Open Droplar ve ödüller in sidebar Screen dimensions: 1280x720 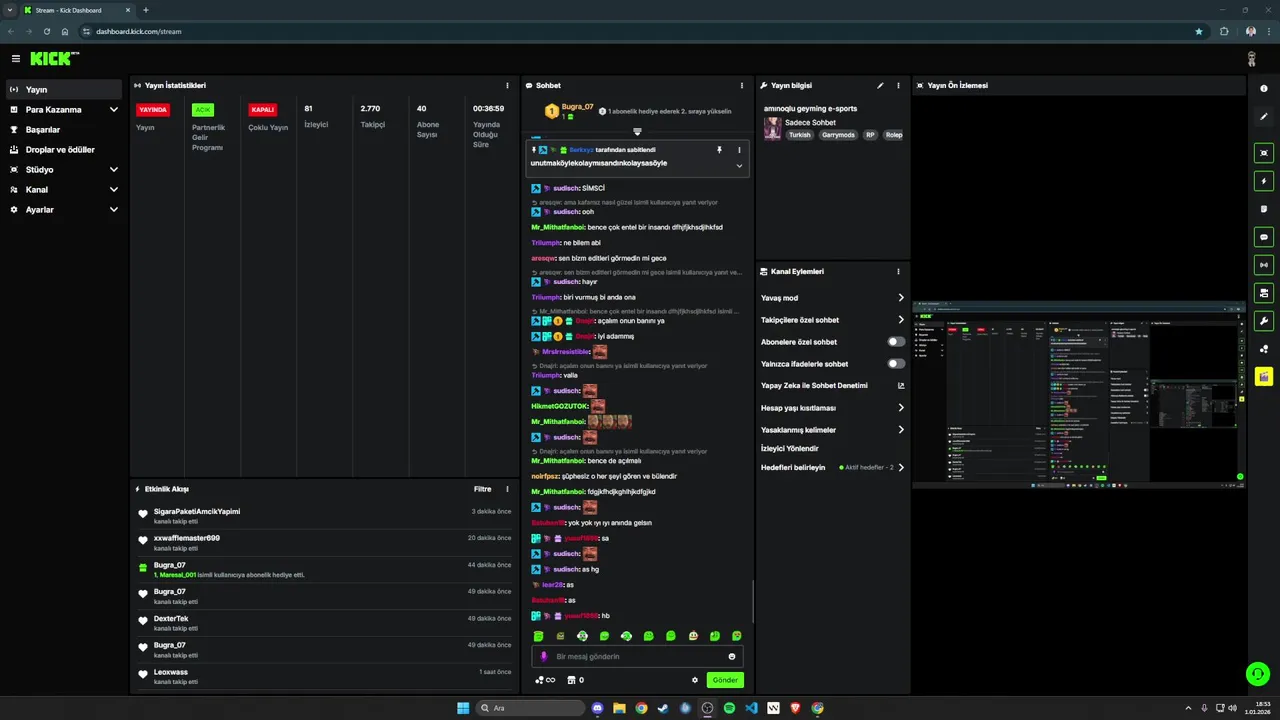click(x=64, y=150)
